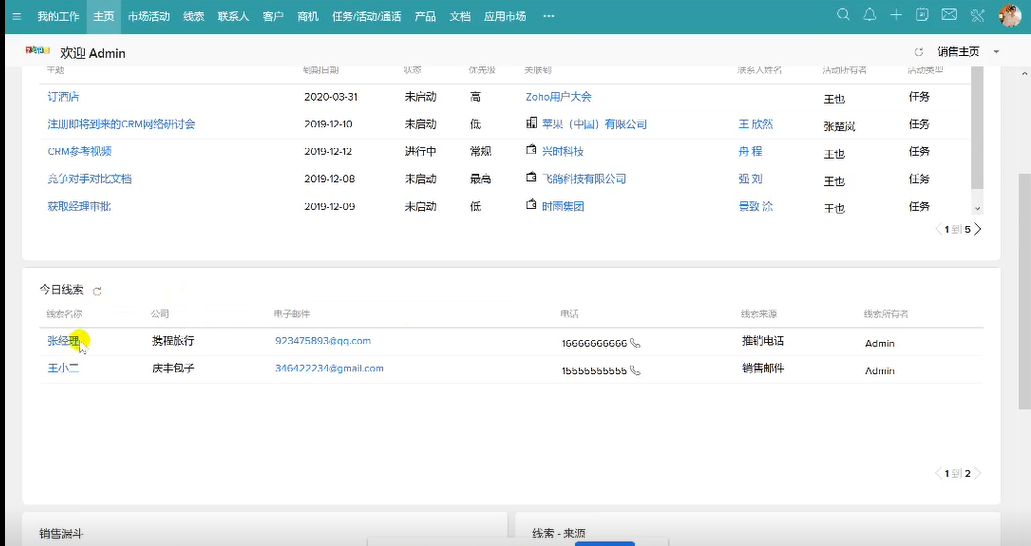Expand the more modules ellipsis menu
The height and width of the screenshot is (546, 1031).
pyautogui.click(x=548, y=16)
